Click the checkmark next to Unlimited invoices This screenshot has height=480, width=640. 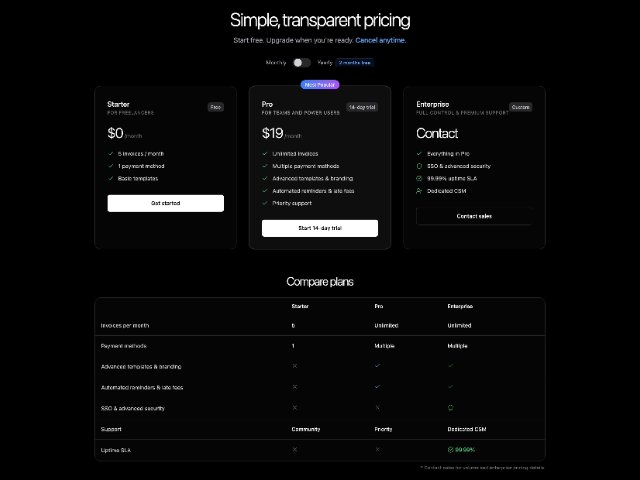tap(265, 153)
